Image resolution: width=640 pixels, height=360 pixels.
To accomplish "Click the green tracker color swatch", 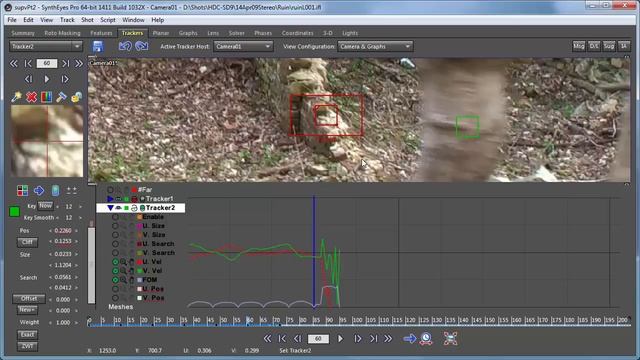I will pos(14,211).
